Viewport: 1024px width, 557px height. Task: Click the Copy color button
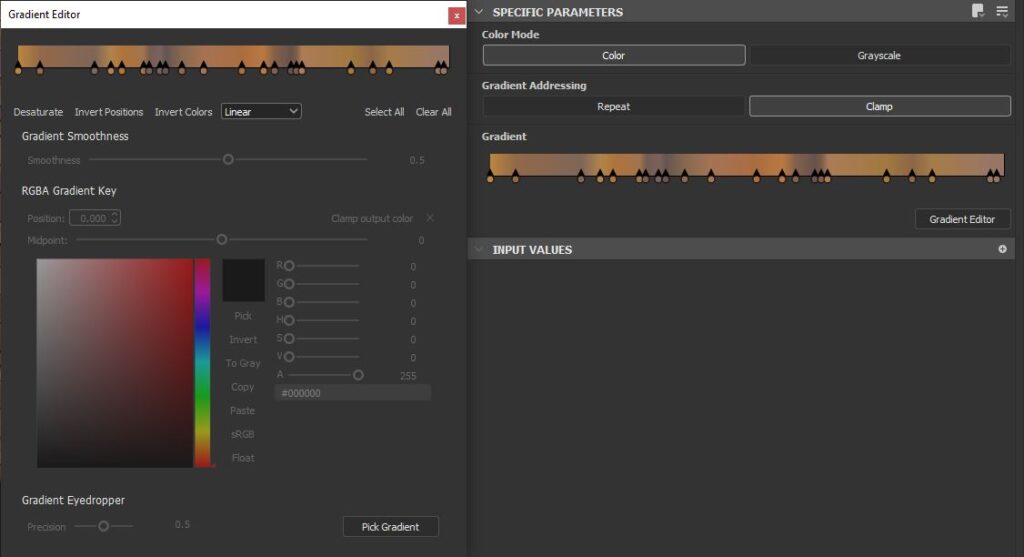(x=242, y=387)
